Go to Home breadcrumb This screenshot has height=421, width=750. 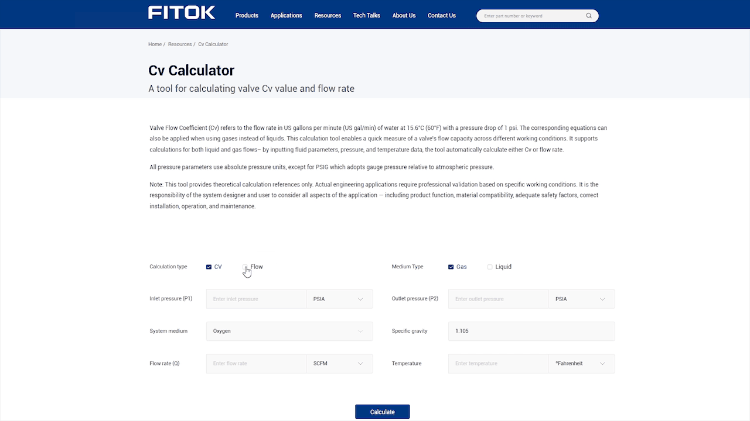155,44
